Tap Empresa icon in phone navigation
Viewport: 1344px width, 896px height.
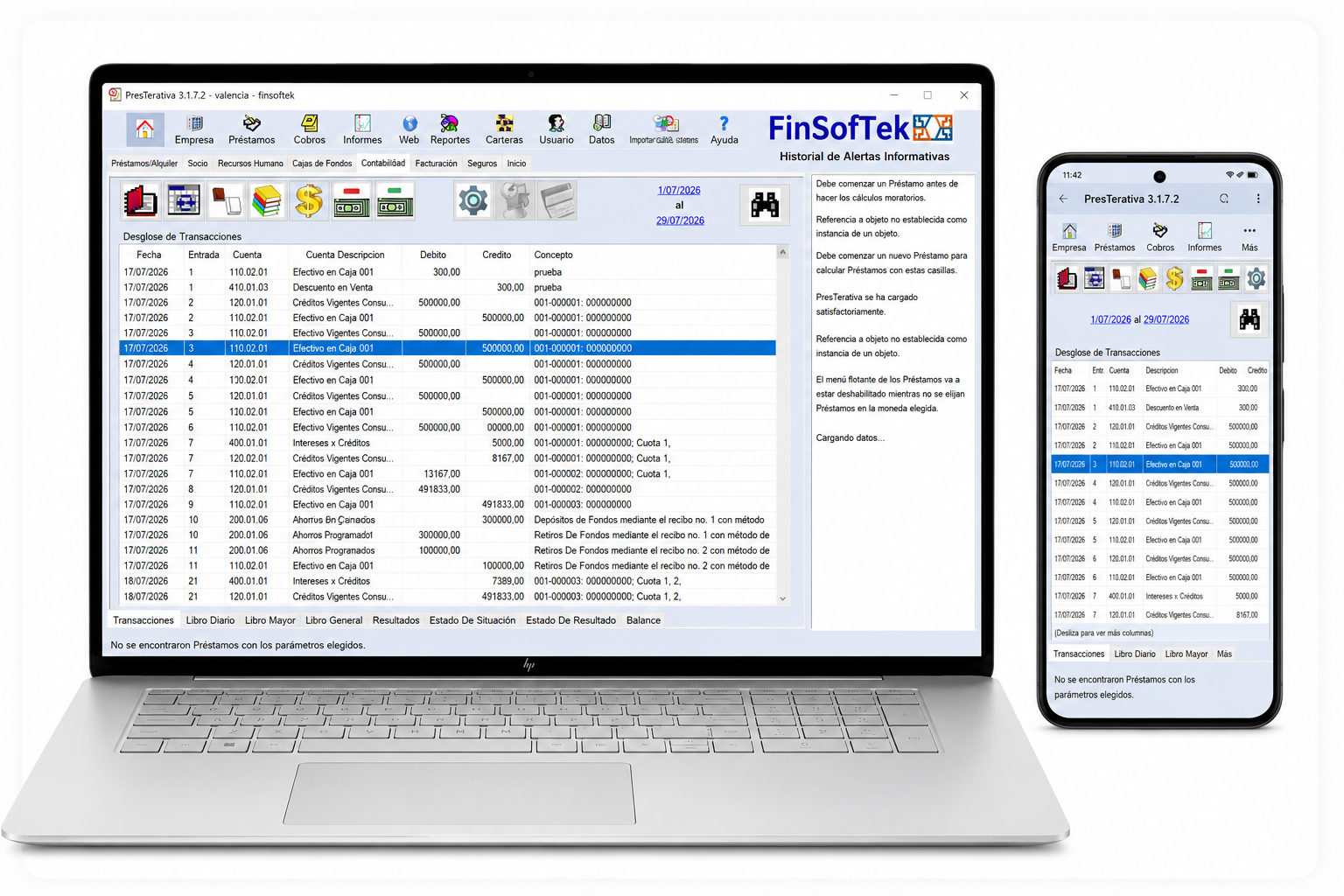[x=1069, y=237]
